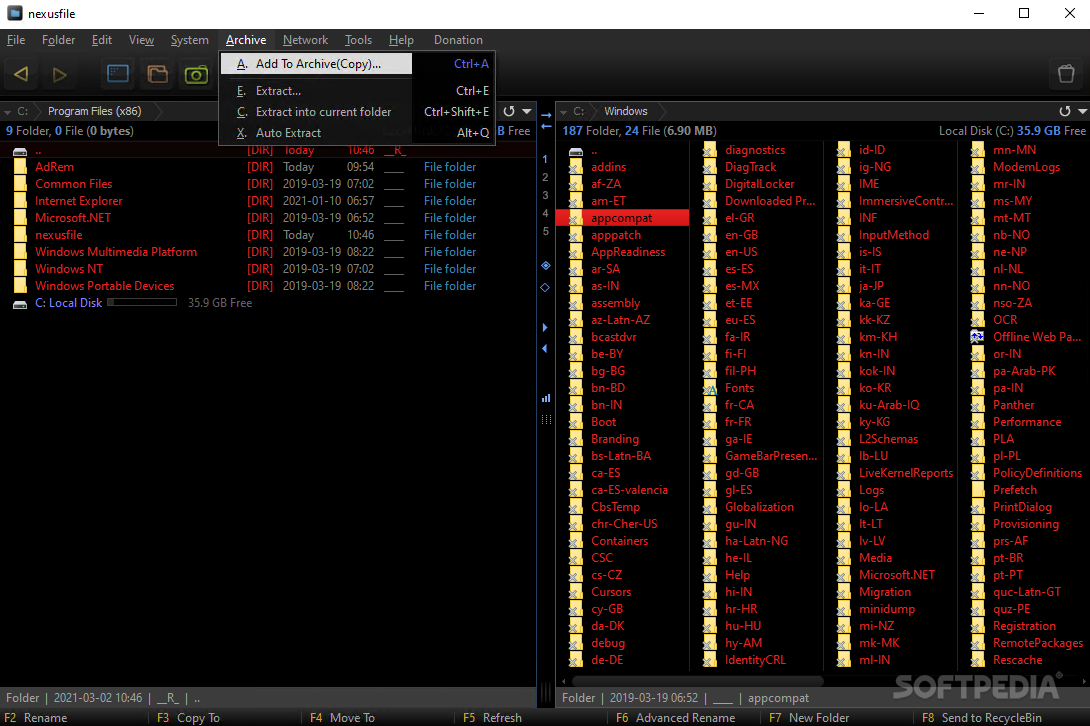Open the System menu

pyautogui.click(x=190, y=40)
